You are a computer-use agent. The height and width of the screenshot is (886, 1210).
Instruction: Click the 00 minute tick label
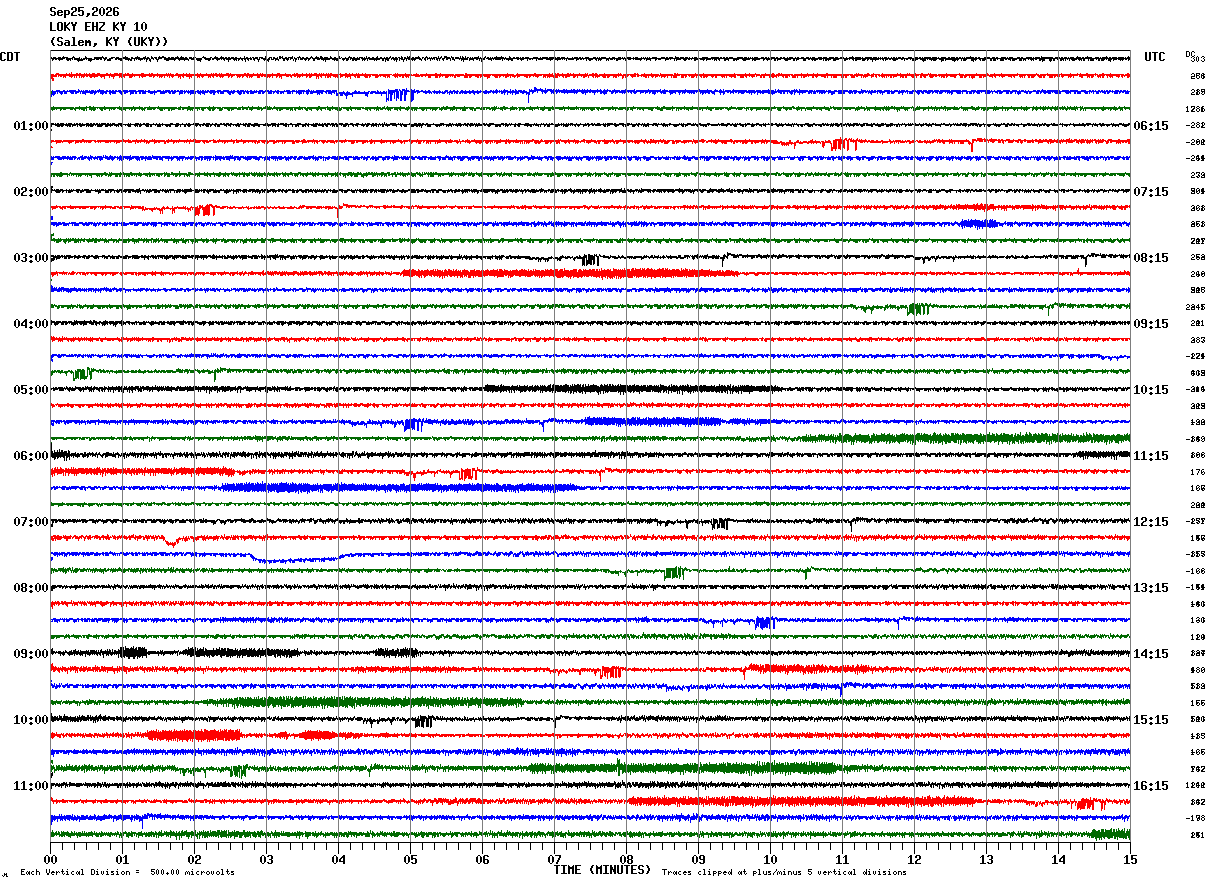click(50, 859)
